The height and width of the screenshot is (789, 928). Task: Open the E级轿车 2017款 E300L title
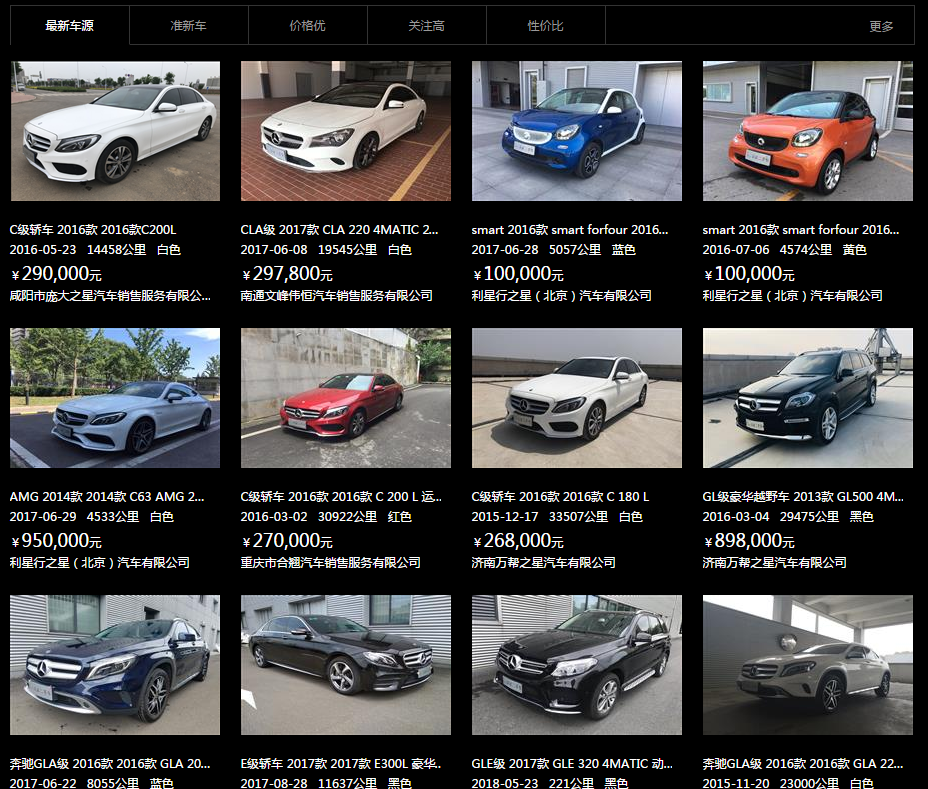341,764
